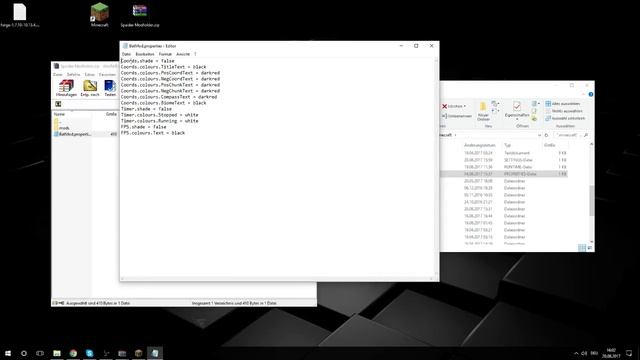Click the Löschen delete icon in Explorer ribbon
This screenshot has height=360, width=640.
tap(444, 106)
